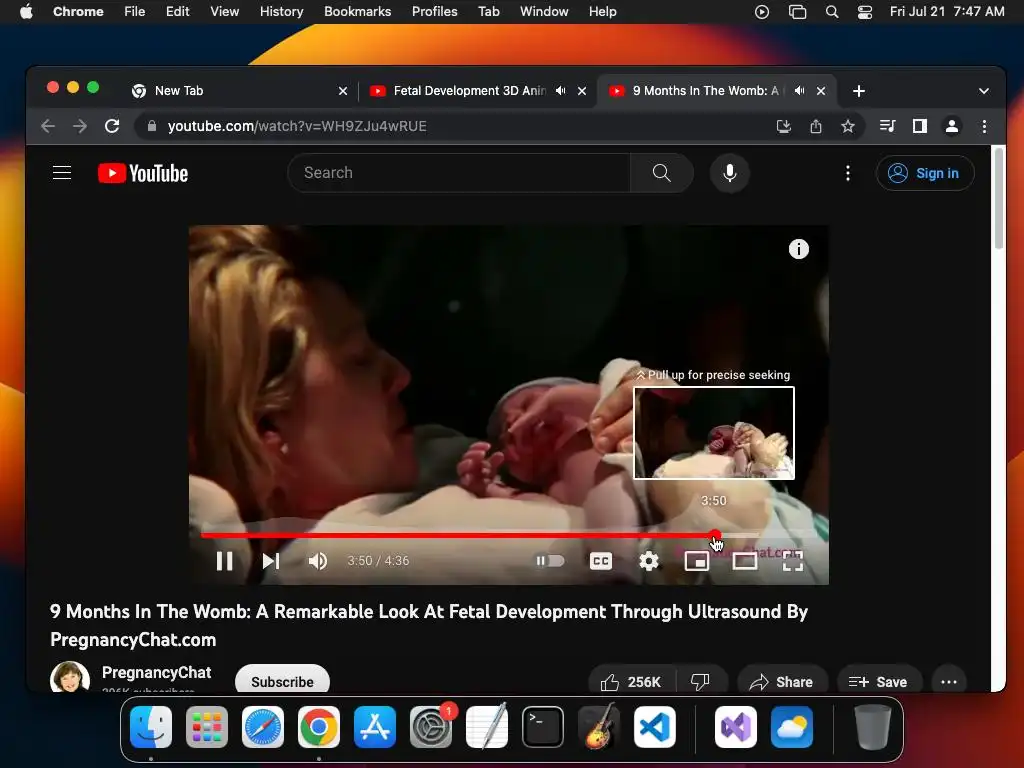Close the New Tab tab
The height and width of the screenshot is (768, 1024).
coord(343,91)
